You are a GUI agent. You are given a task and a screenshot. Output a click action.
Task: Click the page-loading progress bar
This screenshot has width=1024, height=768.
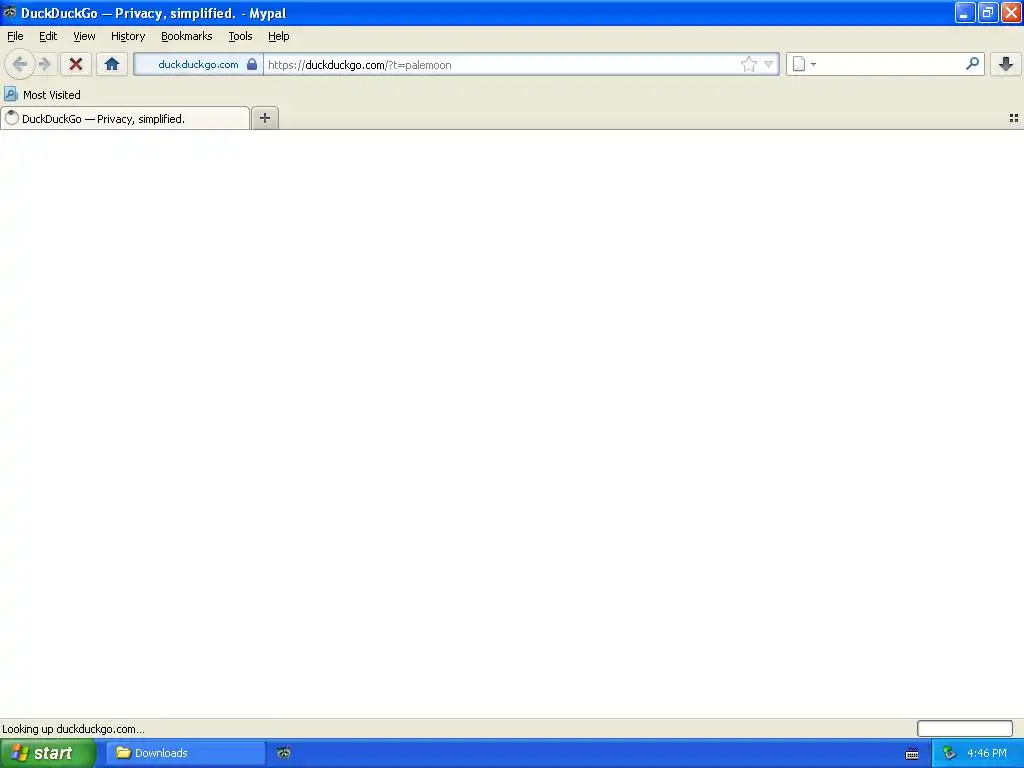coord(965,728)
